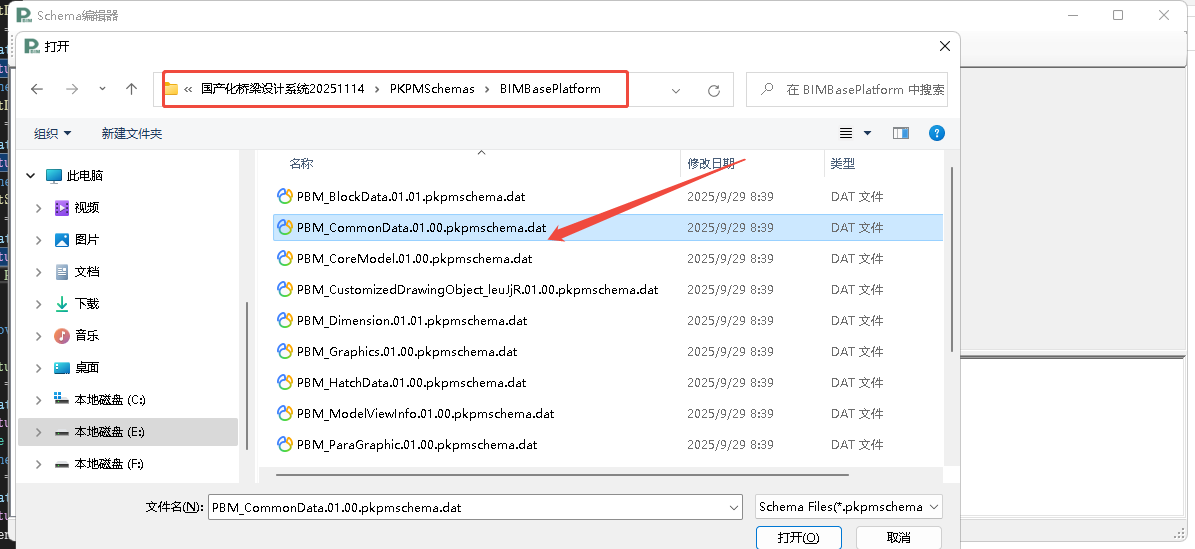Expand the 本地磁盘 (E:) node

click(39, 432)
